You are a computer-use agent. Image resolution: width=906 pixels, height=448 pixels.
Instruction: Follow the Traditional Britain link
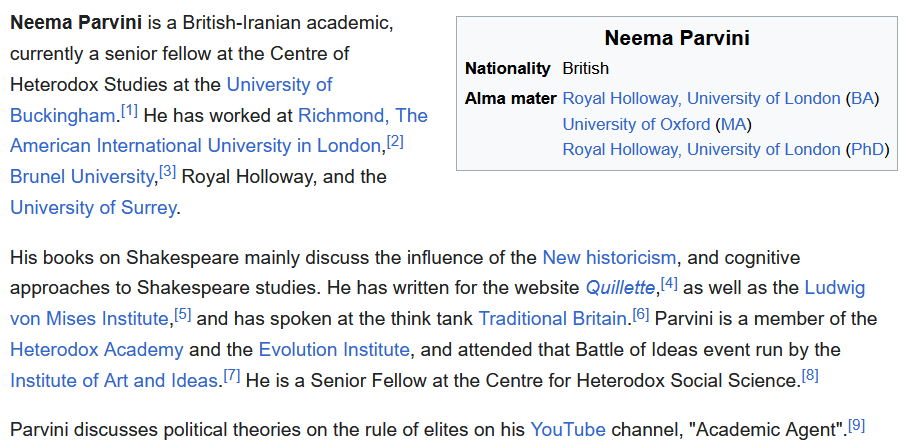coord(553,319)
